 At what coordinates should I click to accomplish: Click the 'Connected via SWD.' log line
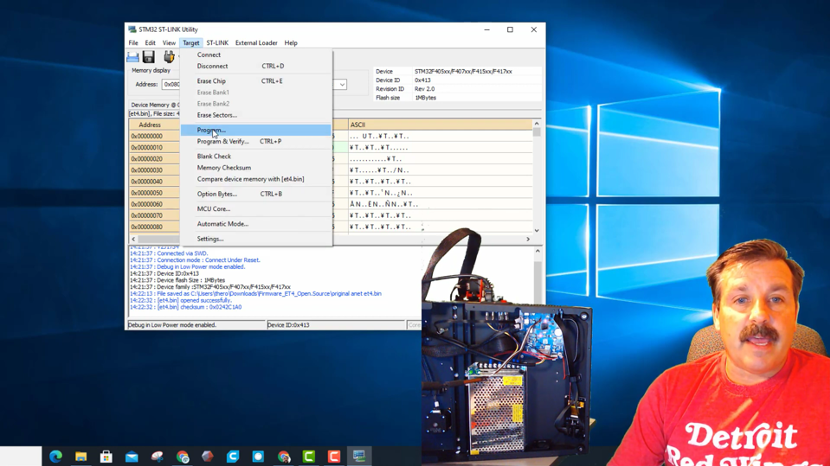click(x=169, y=254)
